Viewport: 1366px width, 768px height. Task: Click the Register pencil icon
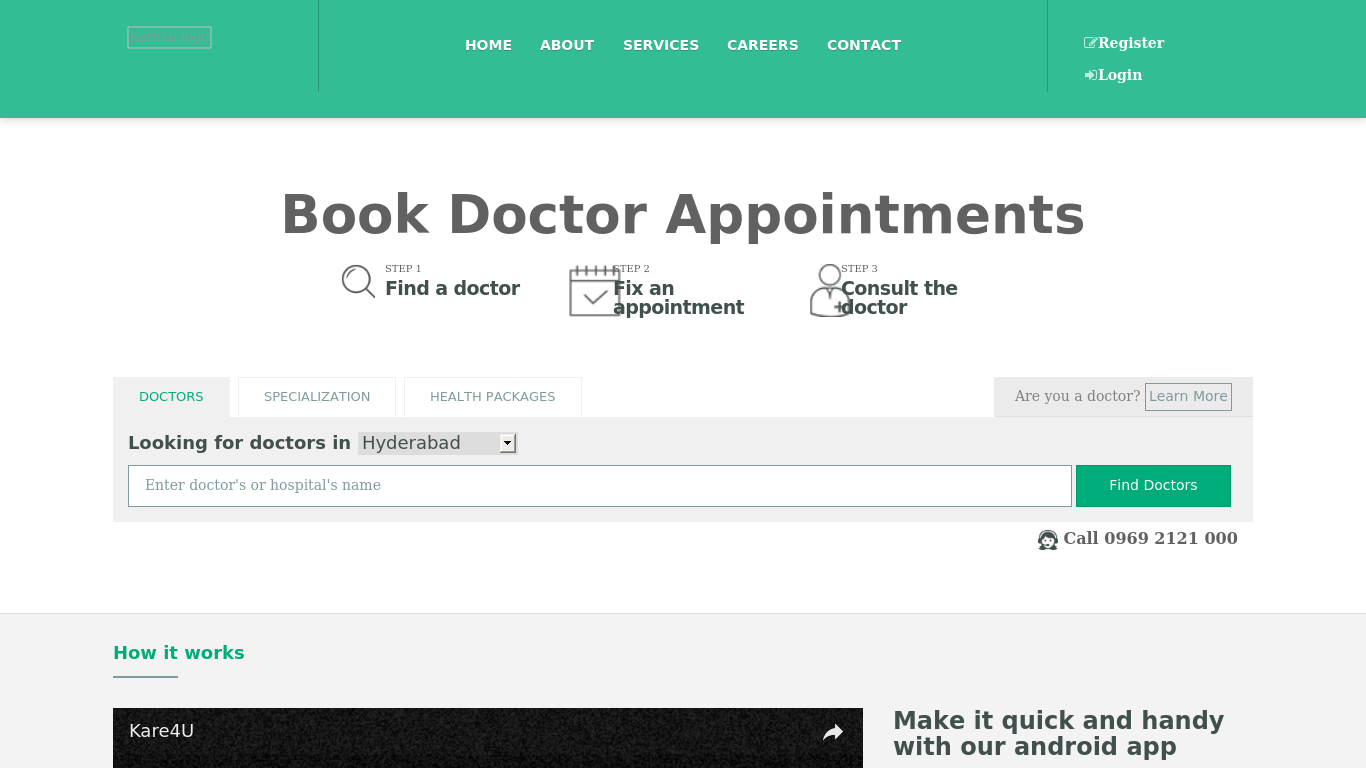click(1091, 43)
